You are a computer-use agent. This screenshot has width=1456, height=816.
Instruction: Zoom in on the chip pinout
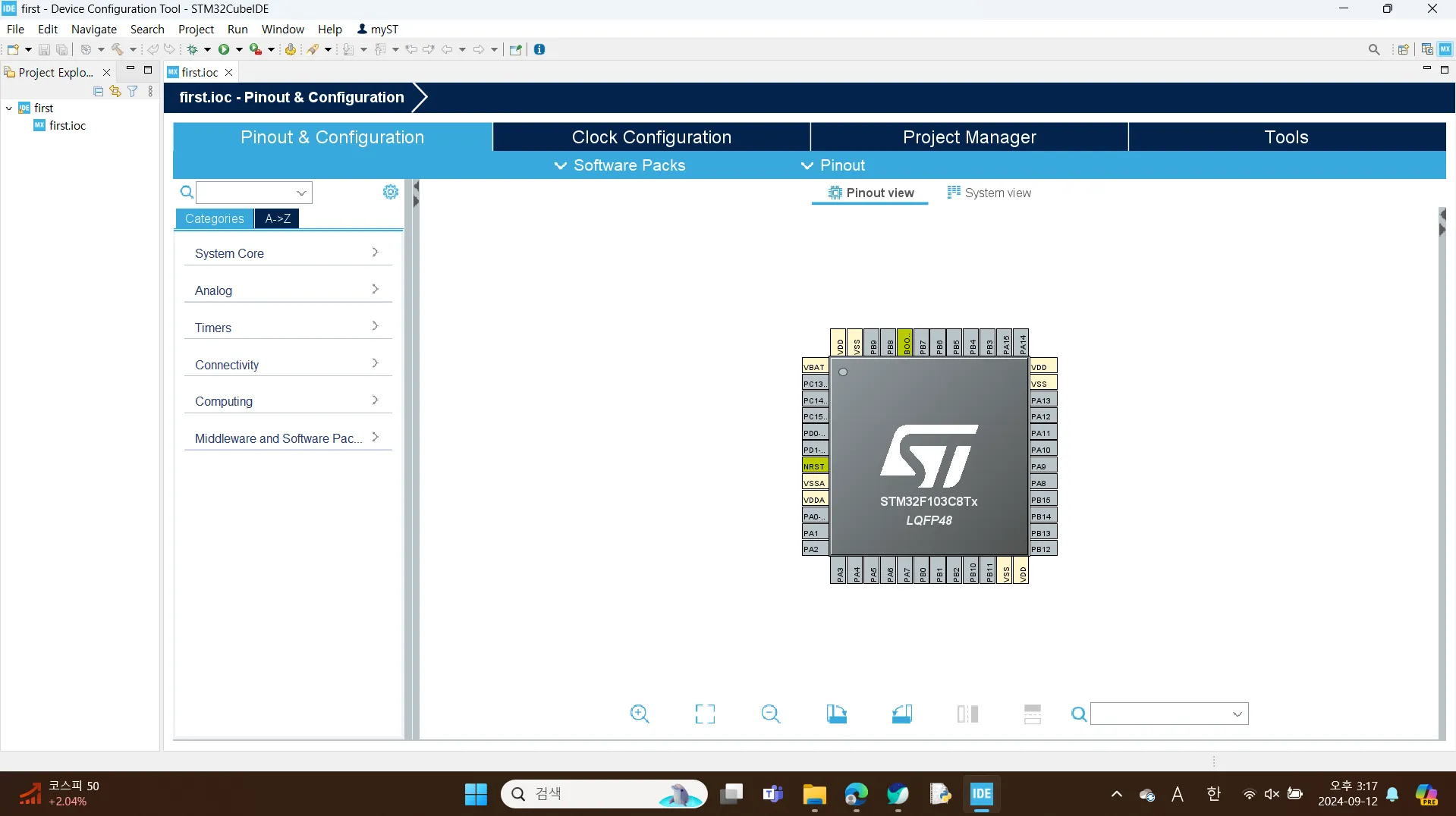click(640, 714)
